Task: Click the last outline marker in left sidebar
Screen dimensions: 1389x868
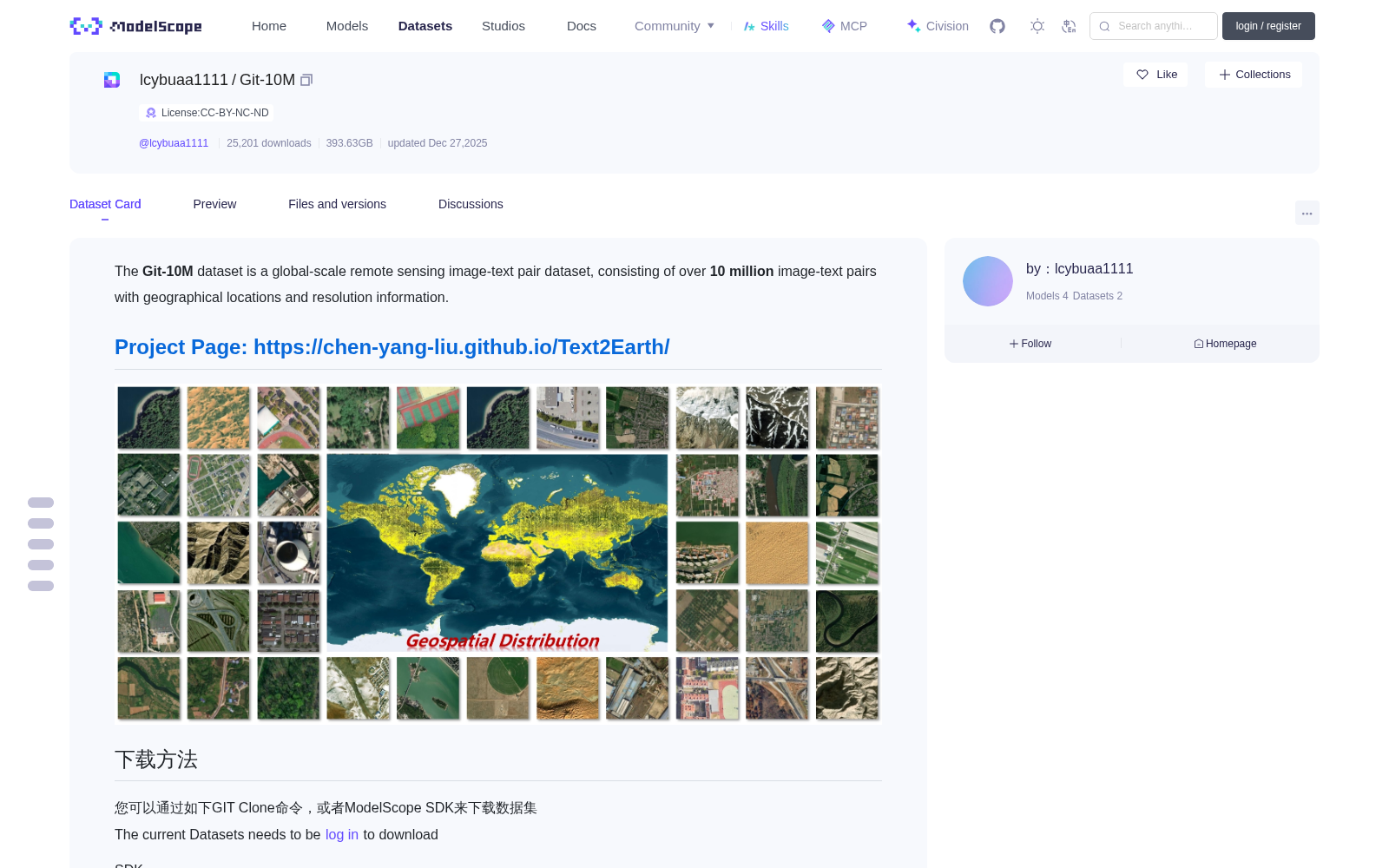Action: tap(41, 586)
